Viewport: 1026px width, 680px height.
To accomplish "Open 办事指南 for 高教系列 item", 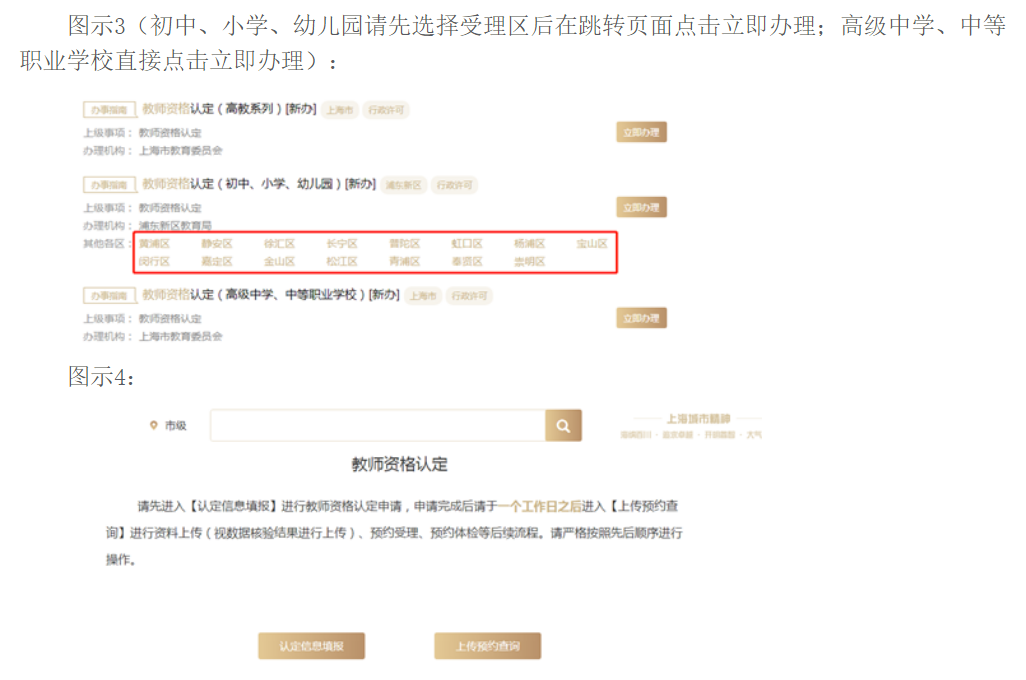I will pos(109,110).
